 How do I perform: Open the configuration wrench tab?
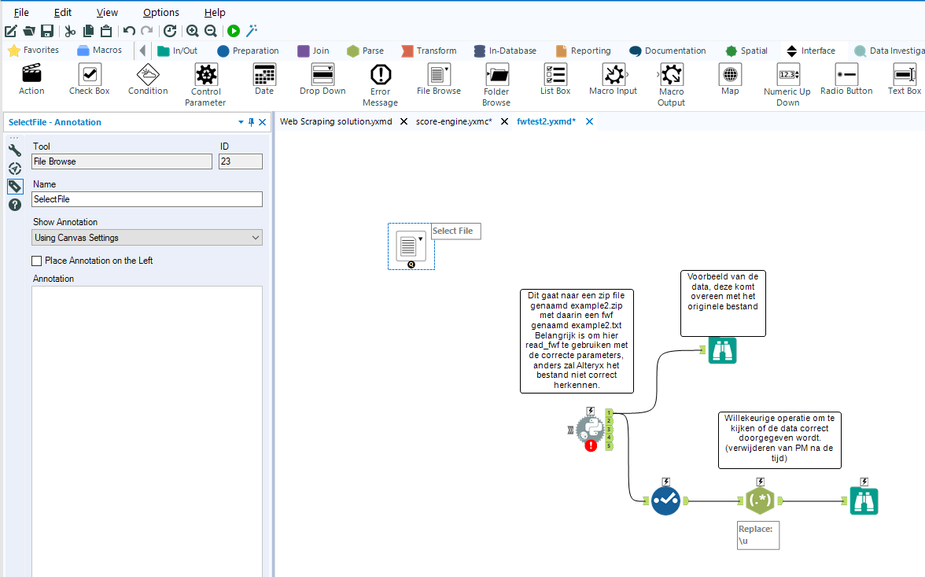pos(15,150)
